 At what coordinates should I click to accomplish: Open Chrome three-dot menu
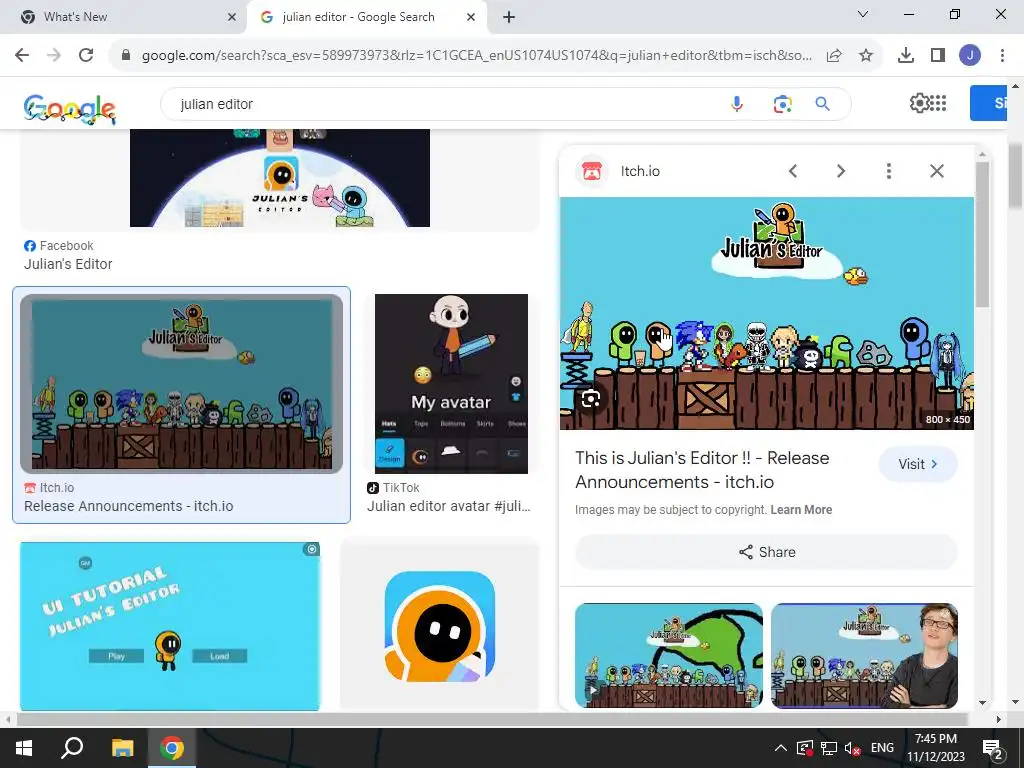point(1002,56)
